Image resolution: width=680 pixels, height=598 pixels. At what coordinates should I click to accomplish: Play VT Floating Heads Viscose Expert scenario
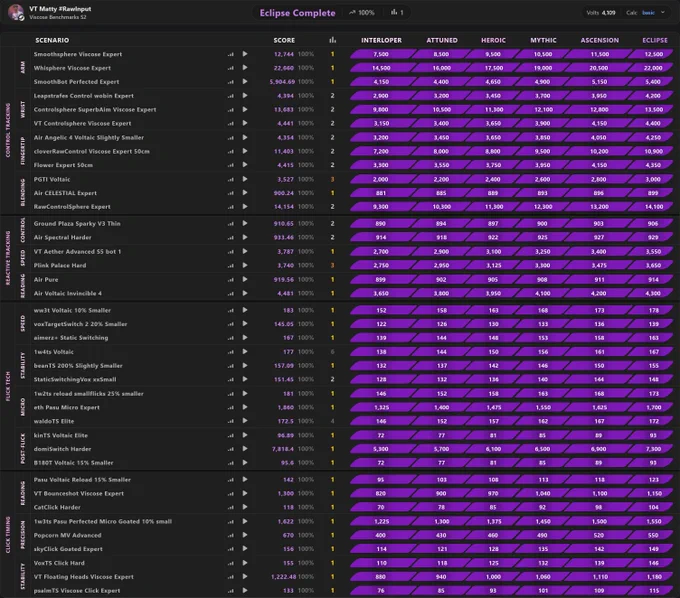pos(245,576)
